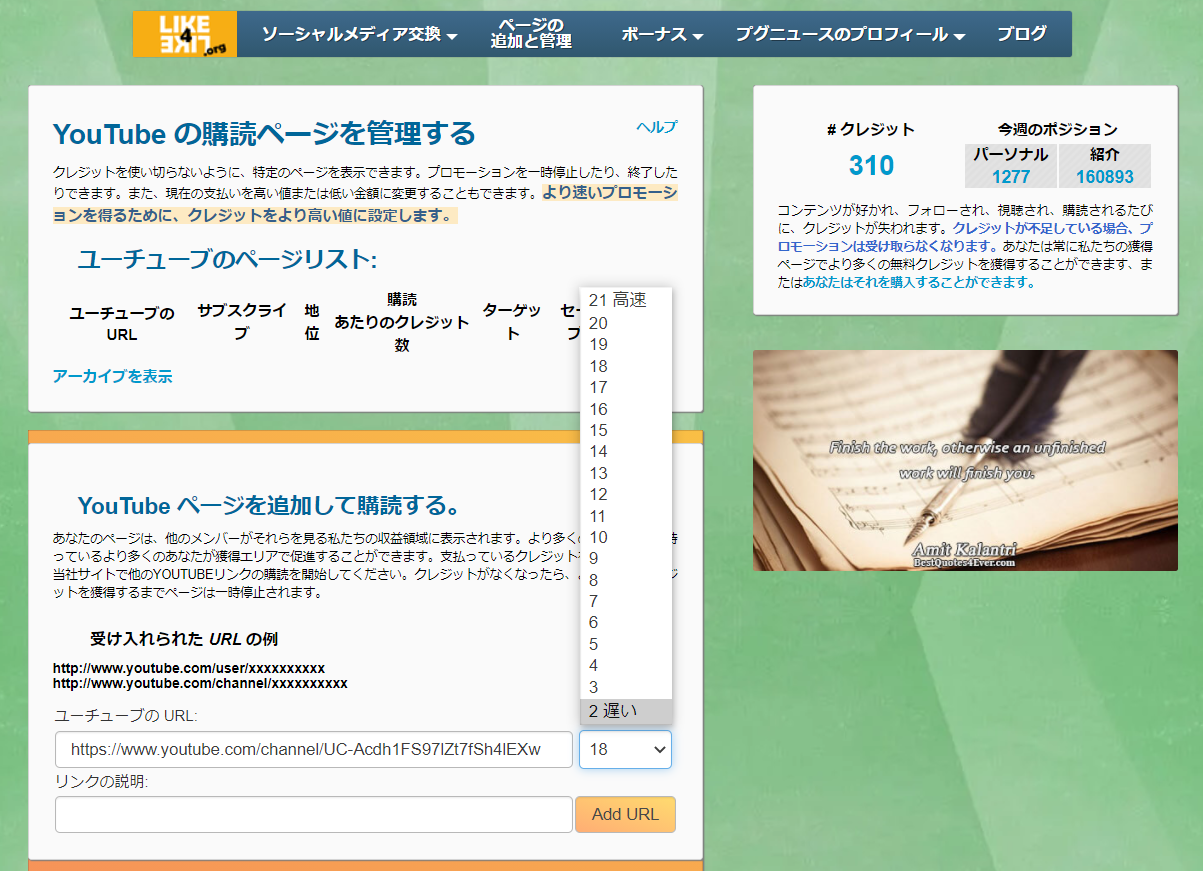Choose 17 credits from the dropdown list
The height and width of the screenshot is (871, 1203).
[626, 388]
